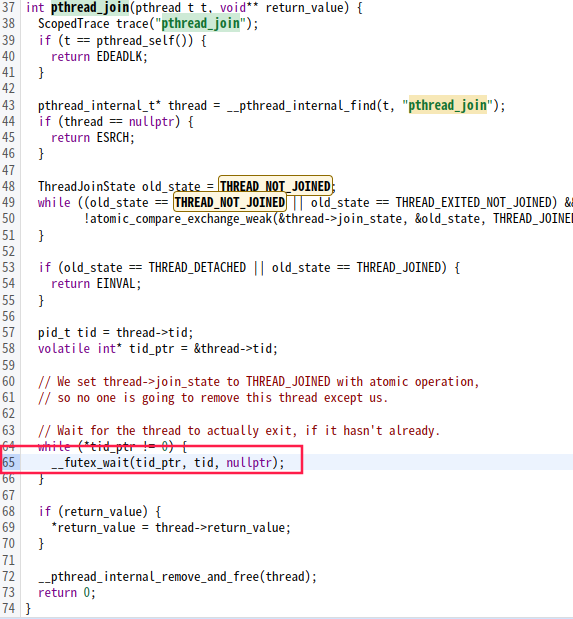
Task: Click pthread_internal_t* type on line 43
Action: [100, 105]
